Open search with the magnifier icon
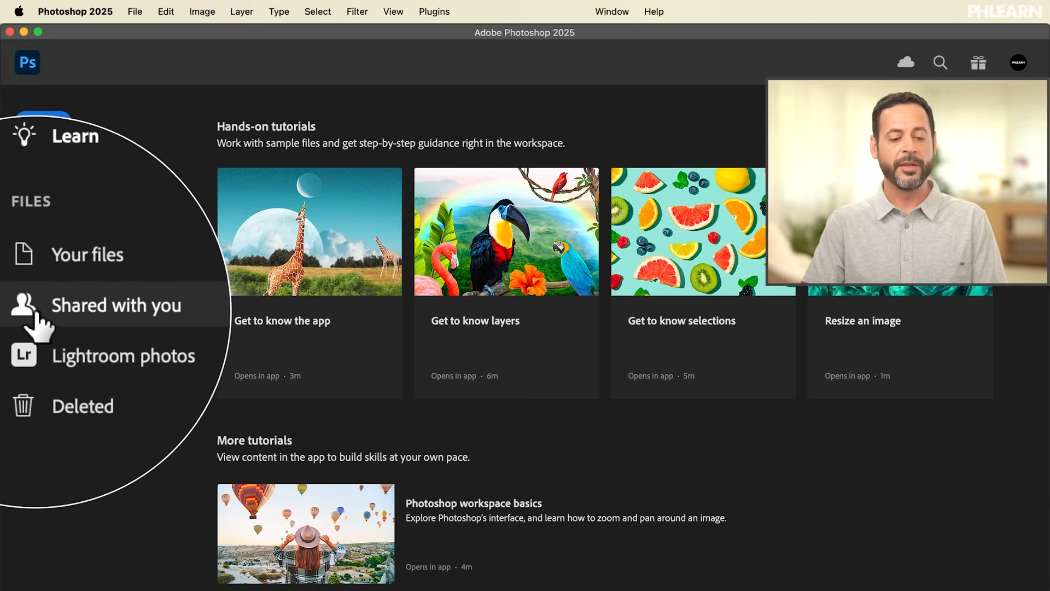 940,62
